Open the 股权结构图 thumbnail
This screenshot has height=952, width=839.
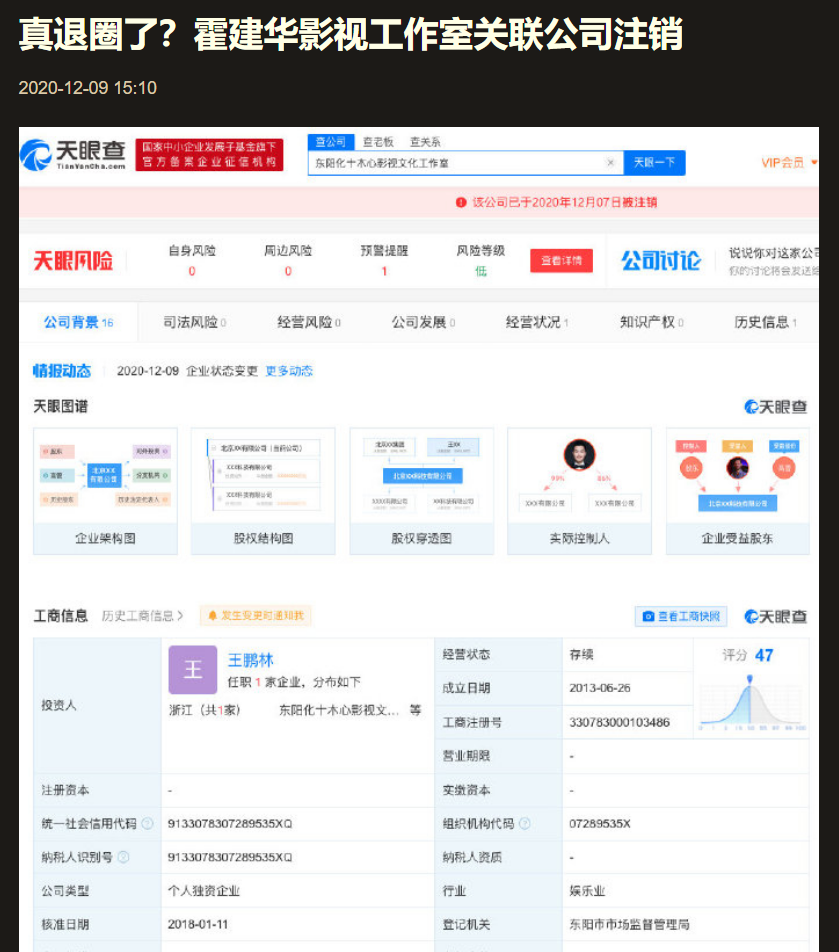[x=263, y=491]
